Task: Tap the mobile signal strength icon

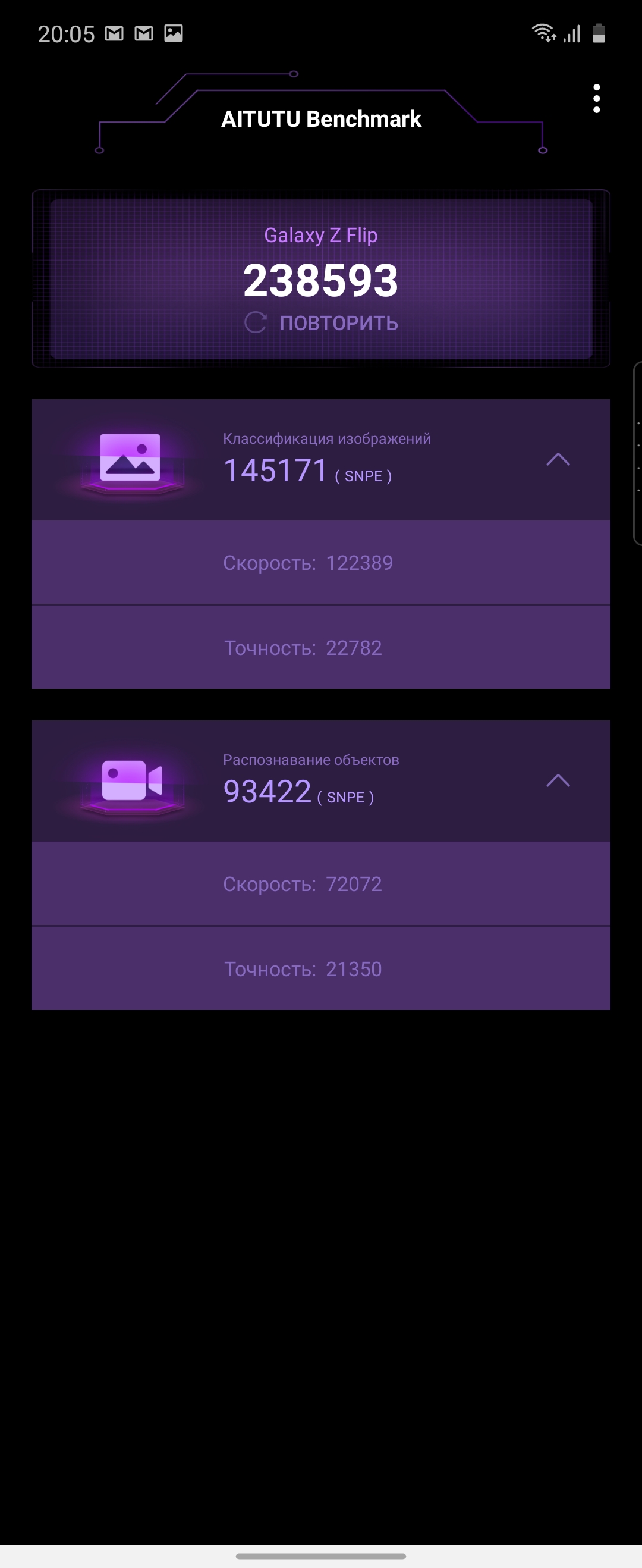Action: click(571, 33)
